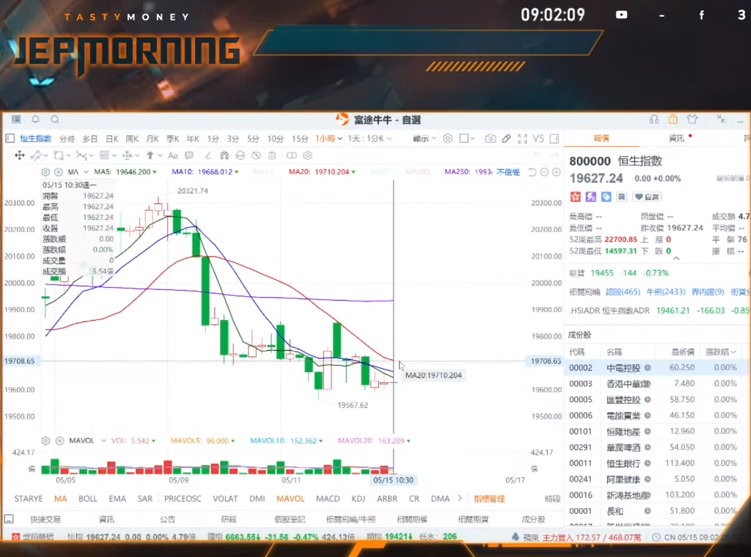751x557 pixels.
Task: Open the shirt skin theme icon
Action: pos(692,119)
